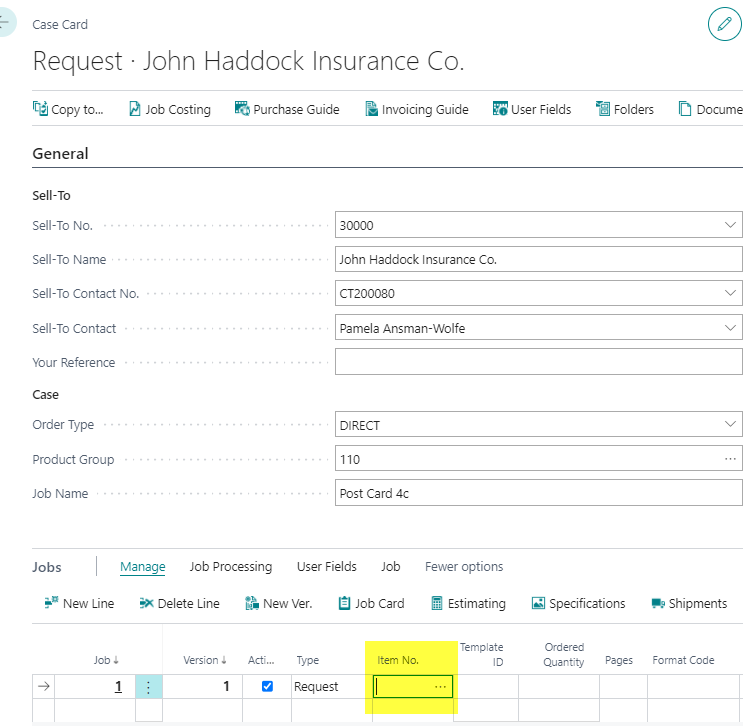The image size is (743, 726).
Task: Click the Purchase Guide label
Action: pyautogui.click(x=296, y=109)
